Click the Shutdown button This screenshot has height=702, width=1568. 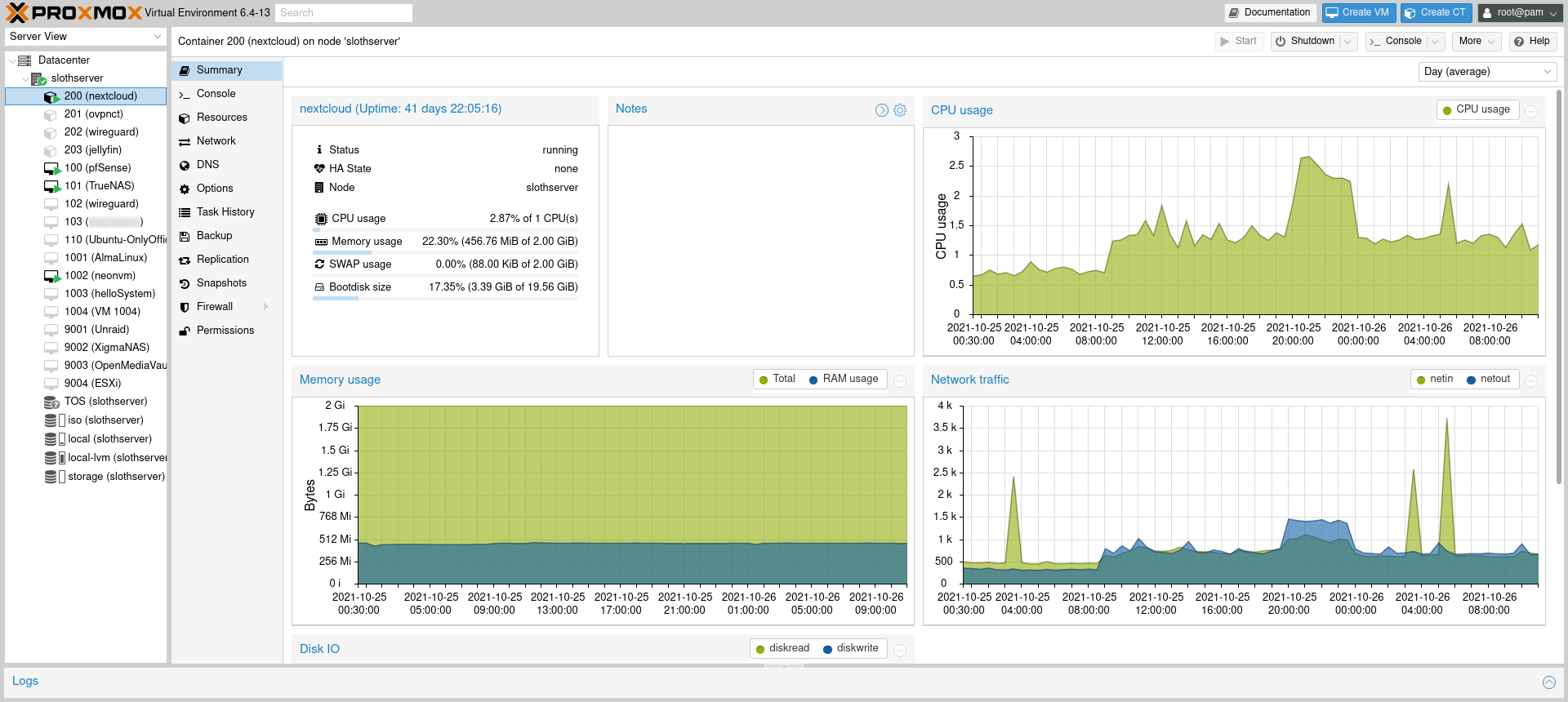tap(1306, 42)
